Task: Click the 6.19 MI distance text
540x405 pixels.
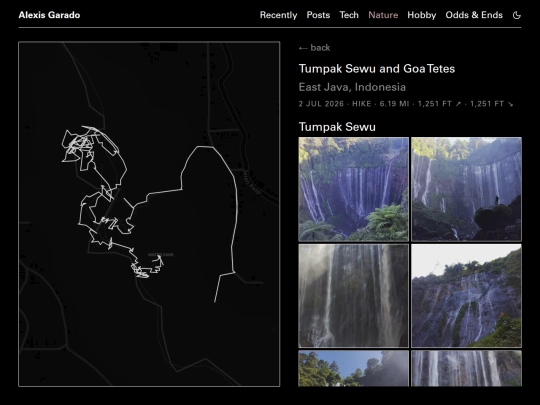Action: click(x=394, y=104)
